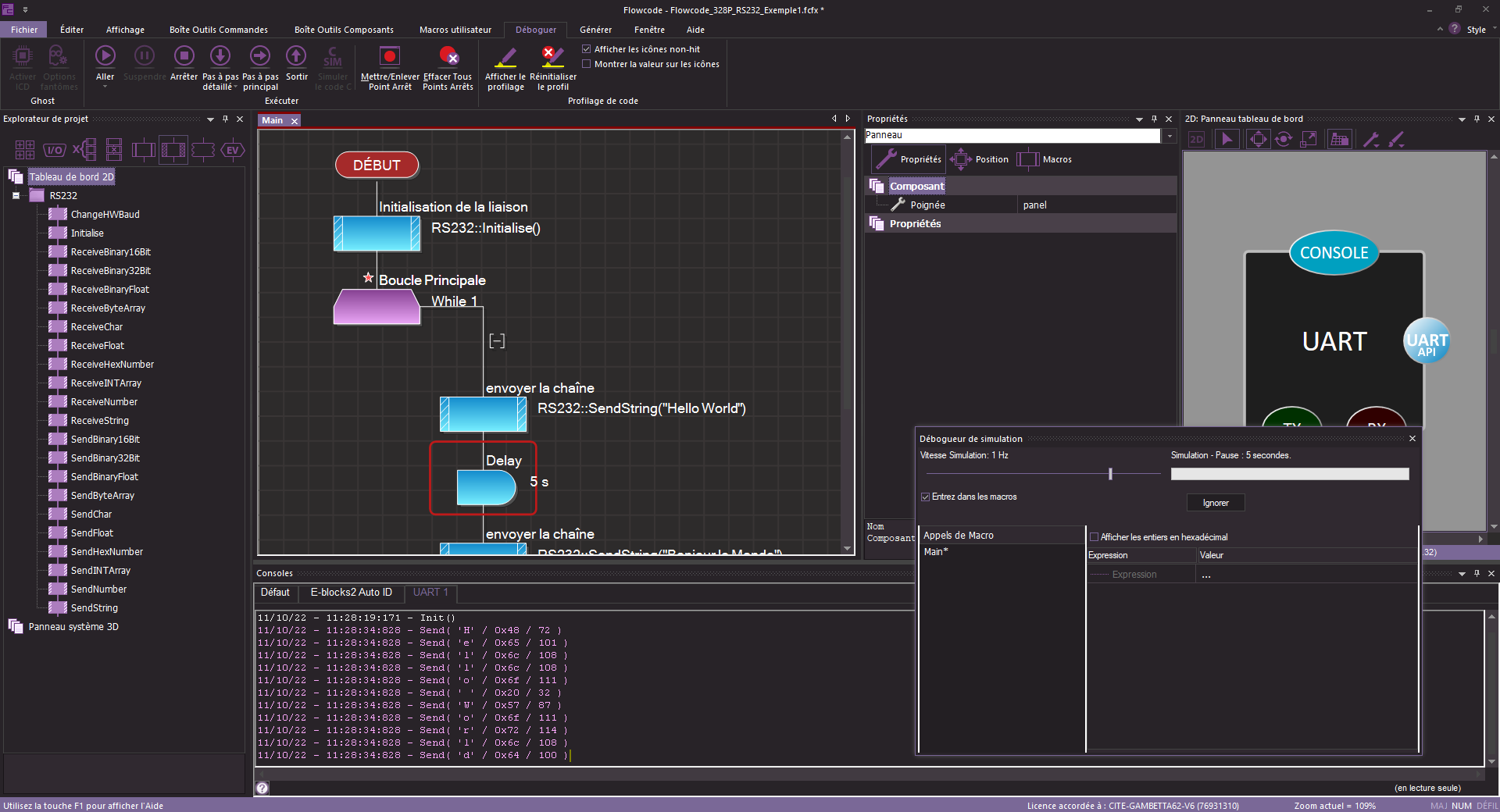Open the Panneau component dropdown
The width and height of the screenshot is (1500, 812).
coord(1170,136)
